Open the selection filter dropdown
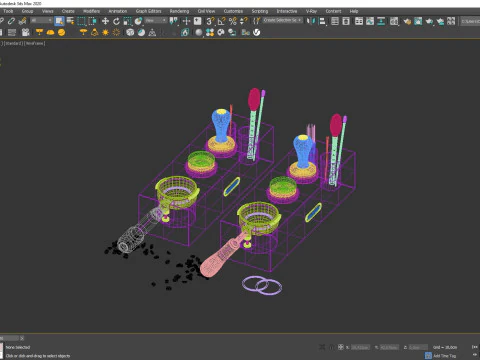 [41, 21]
